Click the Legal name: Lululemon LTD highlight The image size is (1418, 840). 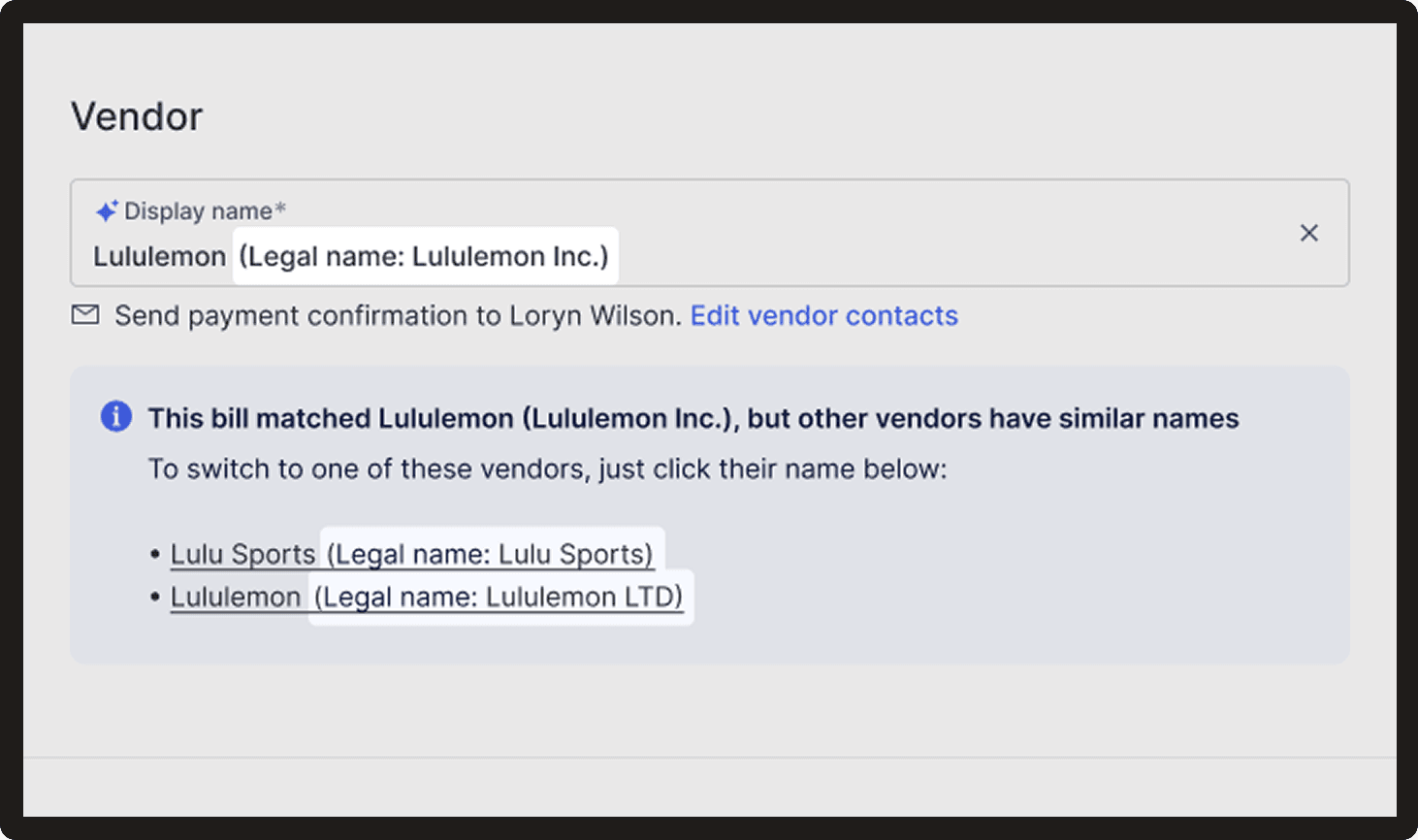(500, 597)
